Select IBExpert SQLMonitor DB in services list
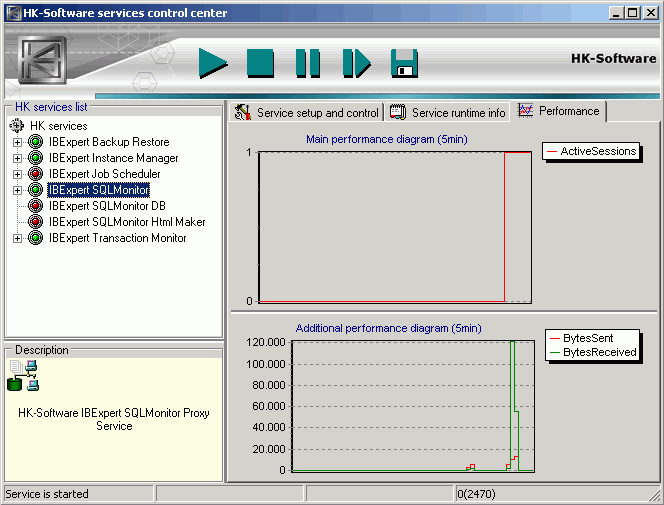Image resolution: width=664 pixels, height=505 pixels. [107, 206]
